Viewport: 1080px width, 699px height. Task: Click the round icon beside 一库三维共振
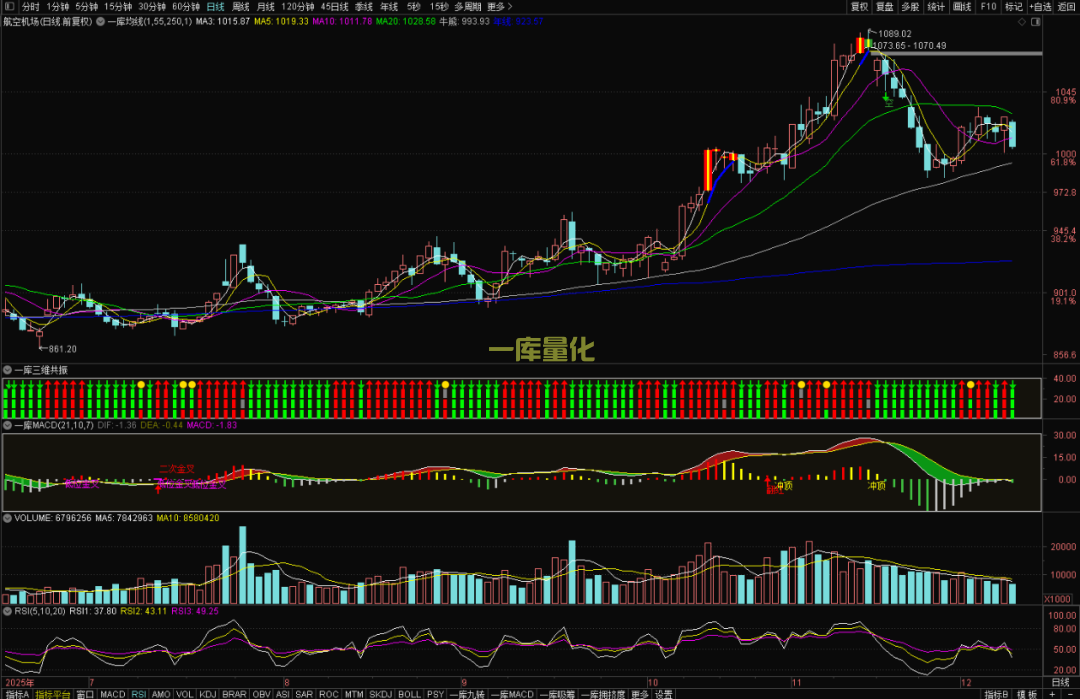[x=7, y=370]
